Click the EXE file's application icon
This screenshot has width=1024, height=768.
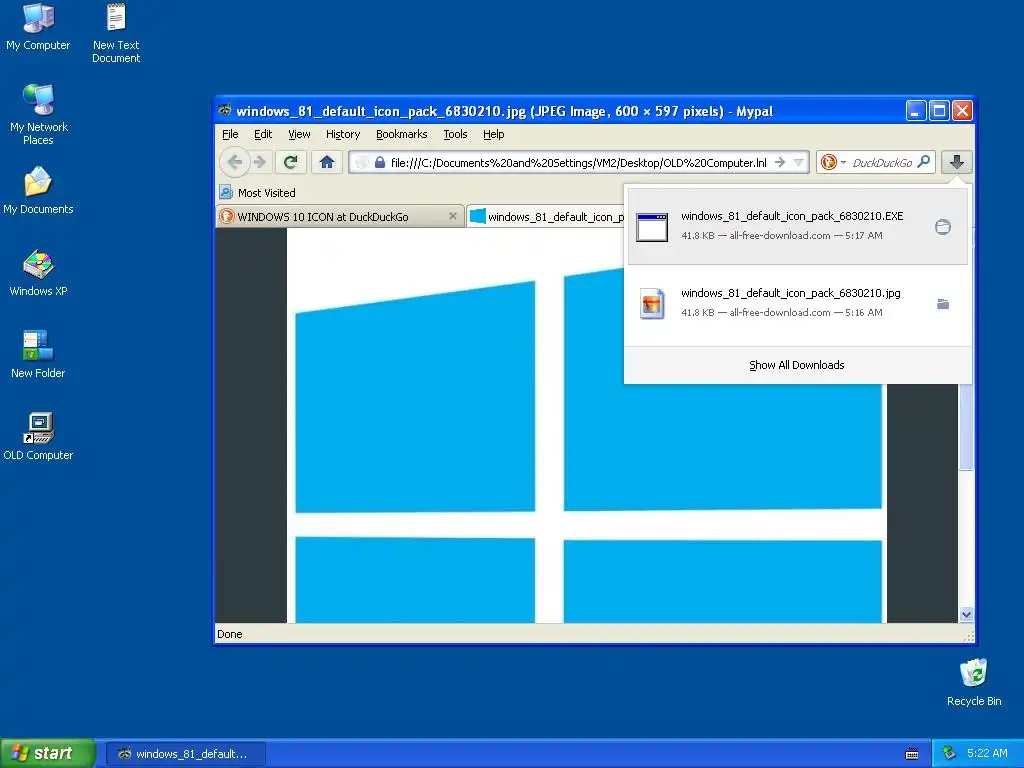[x=652, y=227]
